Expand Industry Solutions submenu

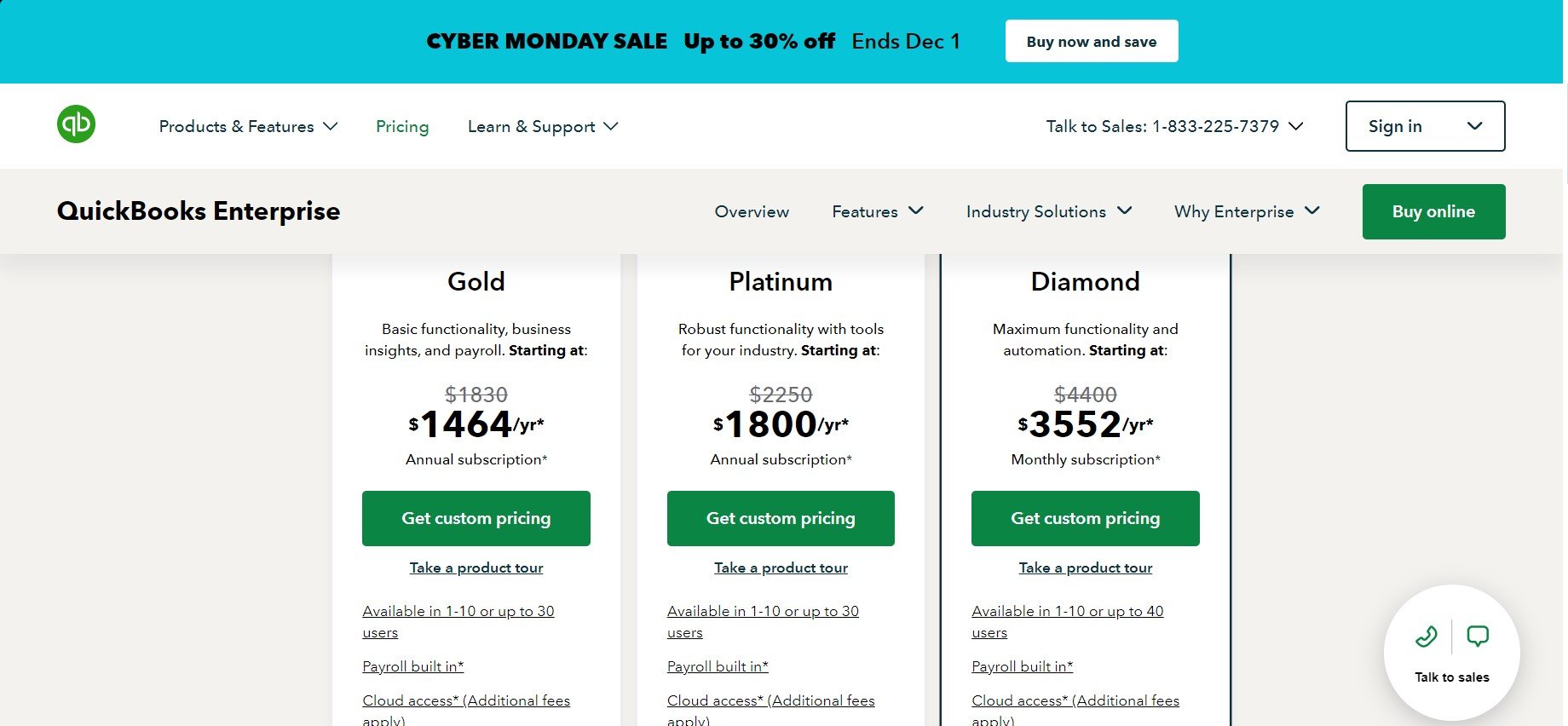1049,211
